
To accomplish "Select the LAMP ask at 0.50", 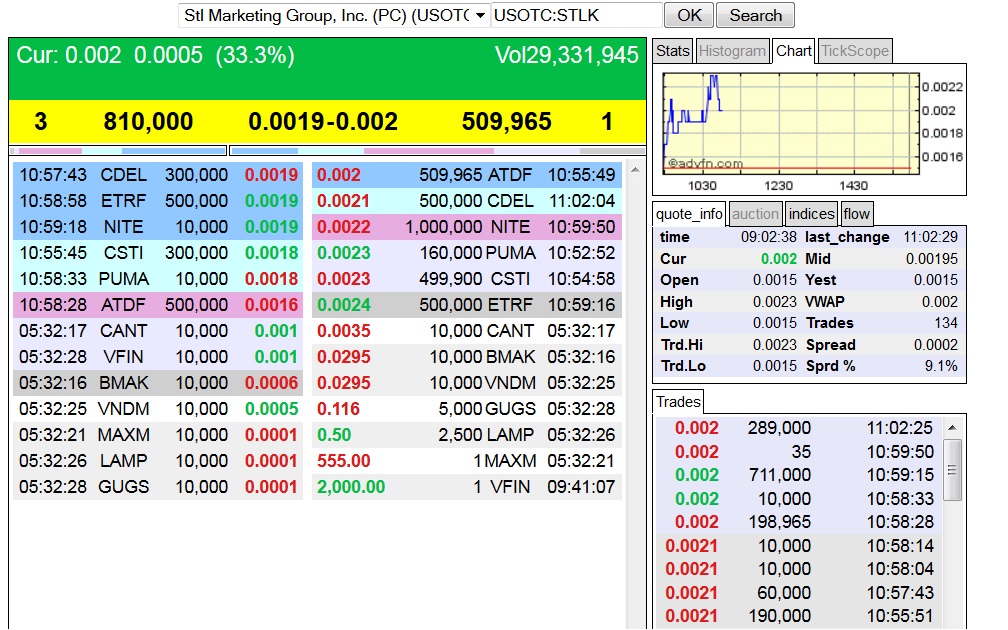I will (x=467, y=435).
